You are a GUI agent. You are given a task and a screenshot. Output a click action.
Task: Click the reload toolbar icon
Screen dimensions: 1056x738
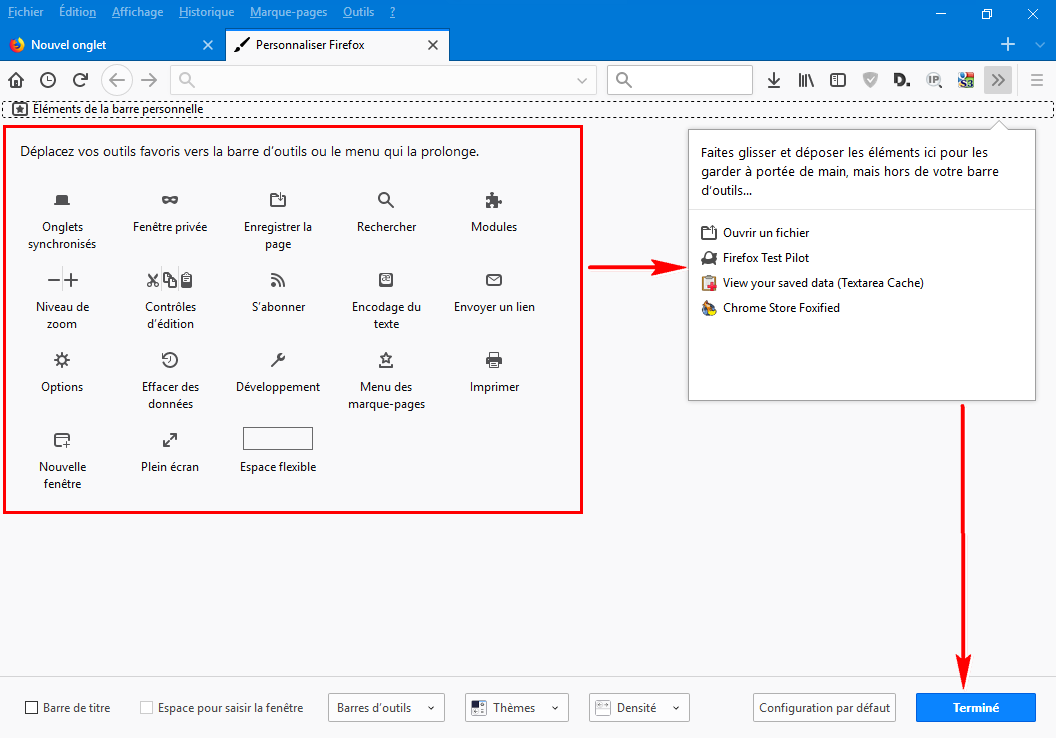pyautogui.click(x=80, y=80)
